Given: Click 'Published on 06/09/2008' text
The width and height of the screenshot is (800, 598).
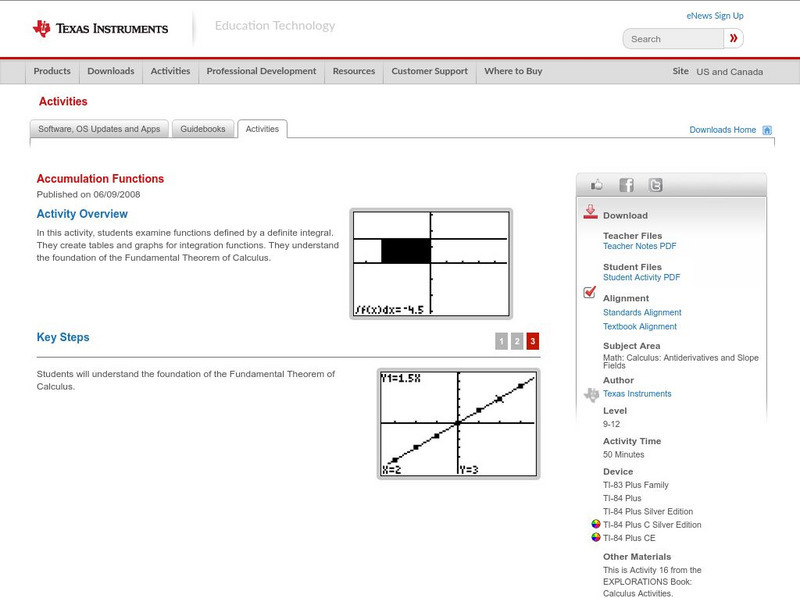Looking at the screenshot, I should click(x=88, y=194).
